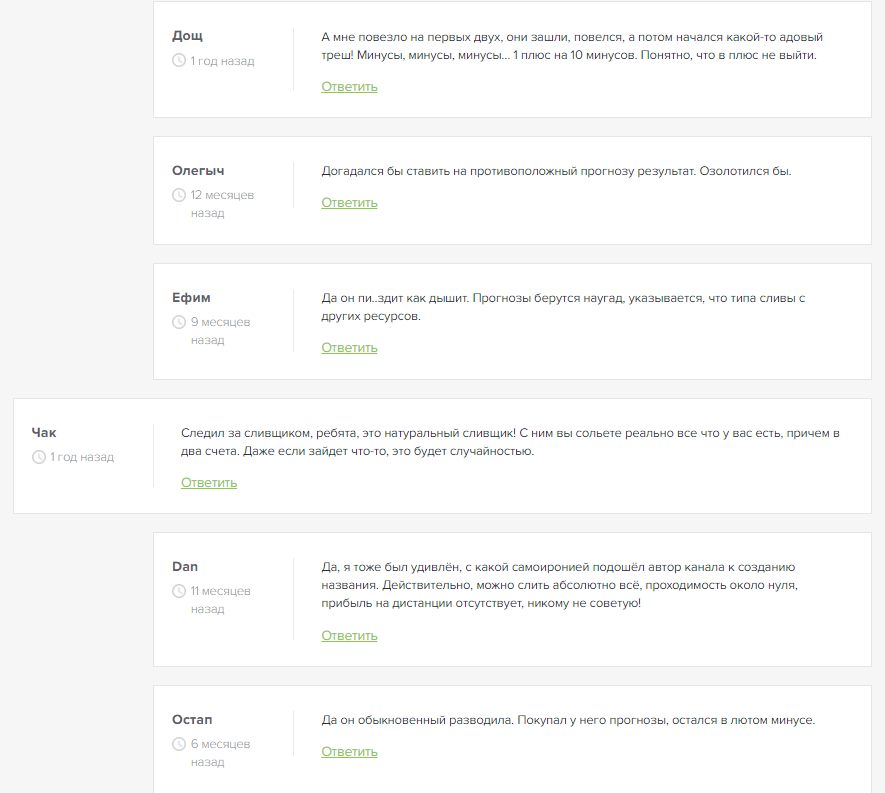Reply to Дощ's comment via Ответить
This screenshot has width=885, height=793.
click(349, 87)
